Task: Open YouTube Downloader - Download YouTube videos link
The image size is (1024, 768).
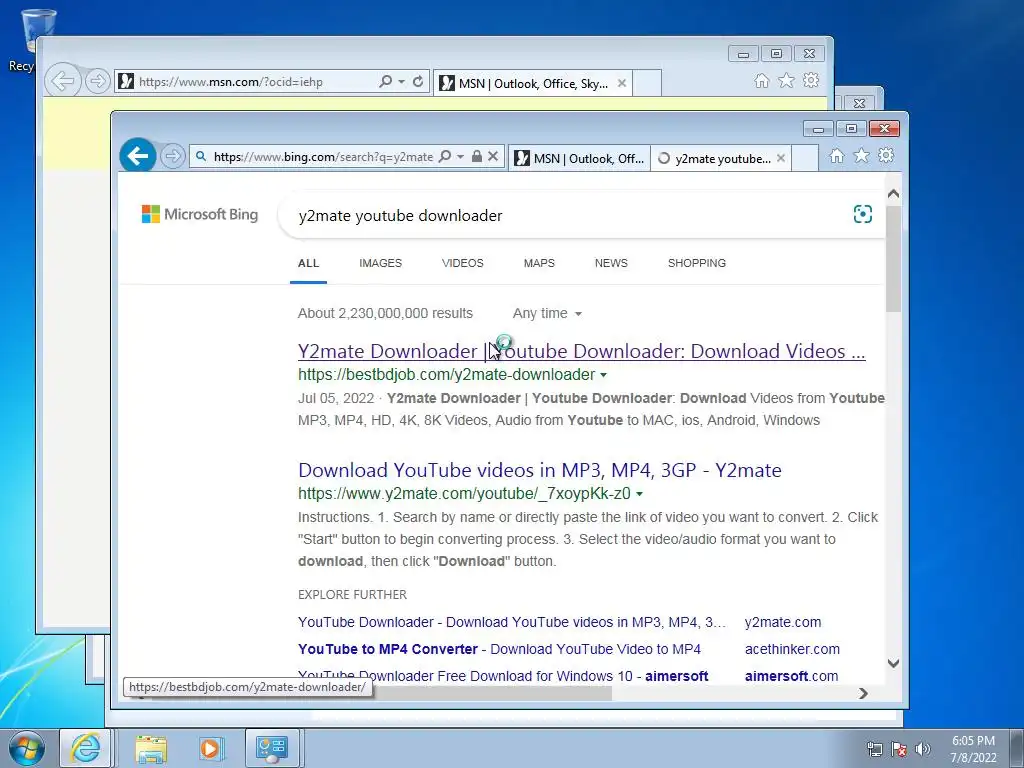Action: pos(511,622)
